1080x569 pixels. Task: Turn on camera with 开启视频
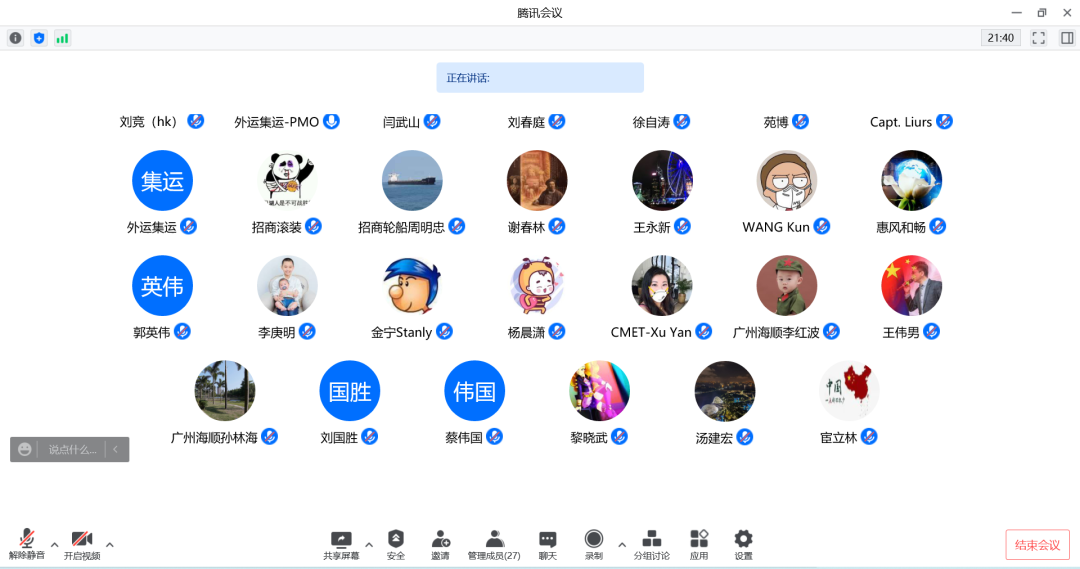coord(82,544)
